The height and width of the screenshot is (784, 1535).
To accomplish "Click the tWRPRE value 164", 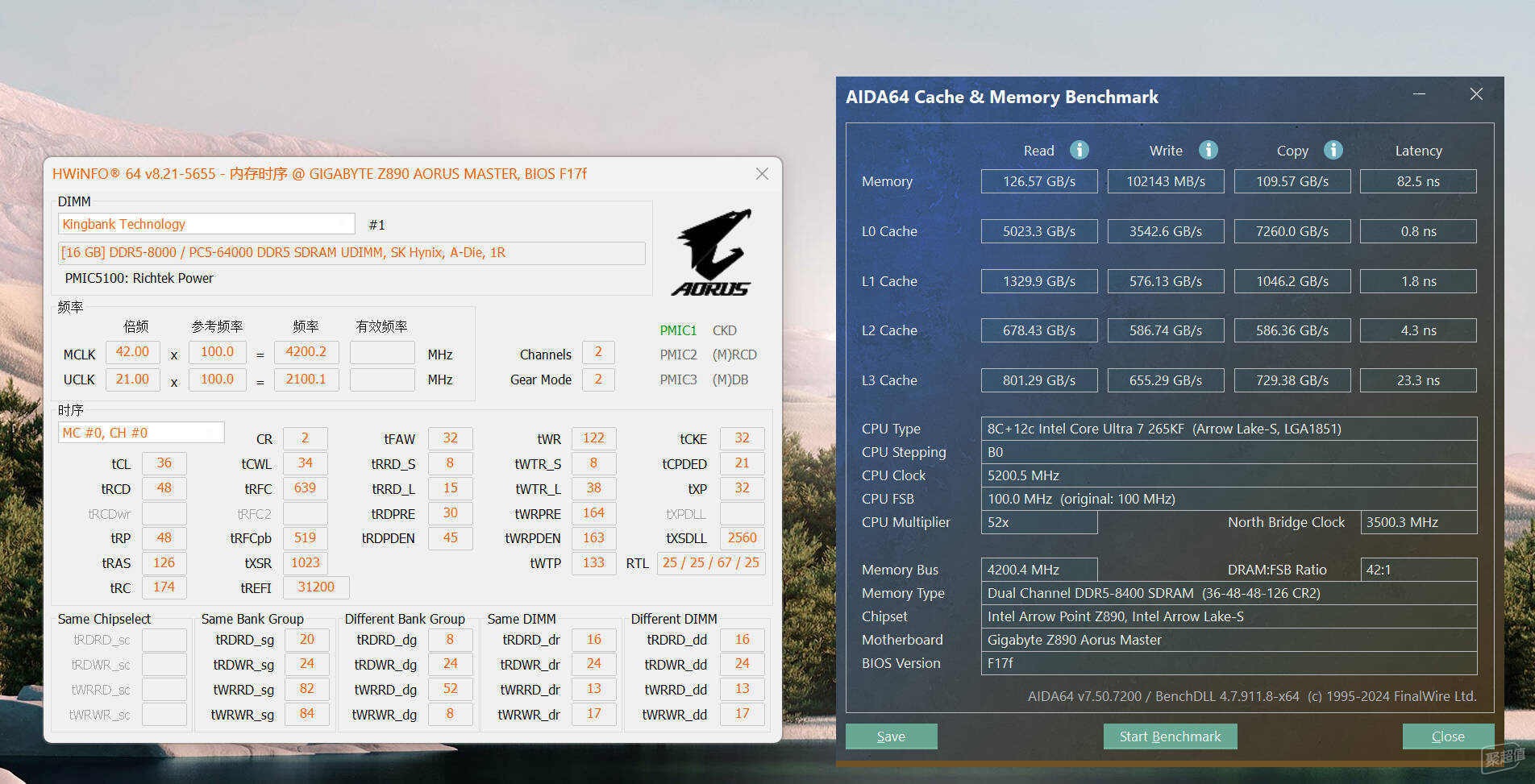I will (x=594, y=513).
